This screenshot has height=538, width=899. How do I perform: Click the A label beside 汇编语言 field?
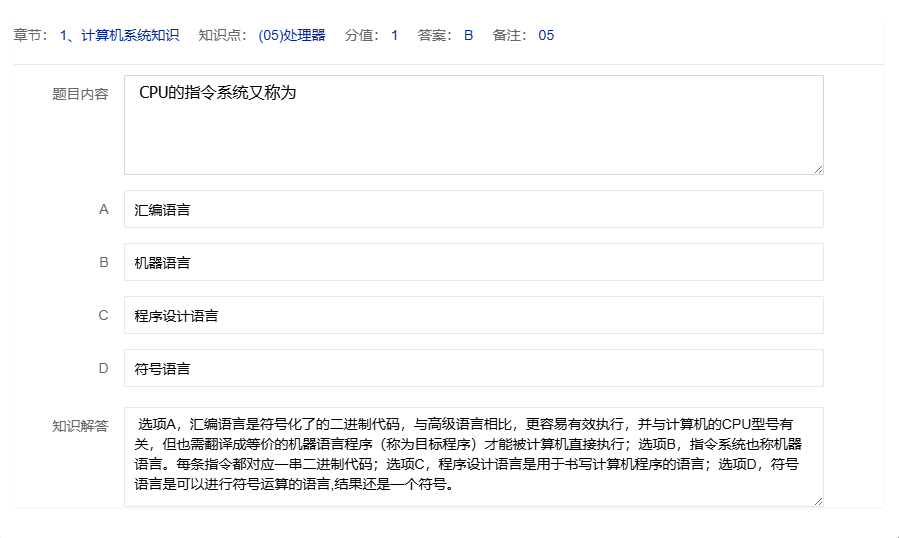click(x=103, y=210)
